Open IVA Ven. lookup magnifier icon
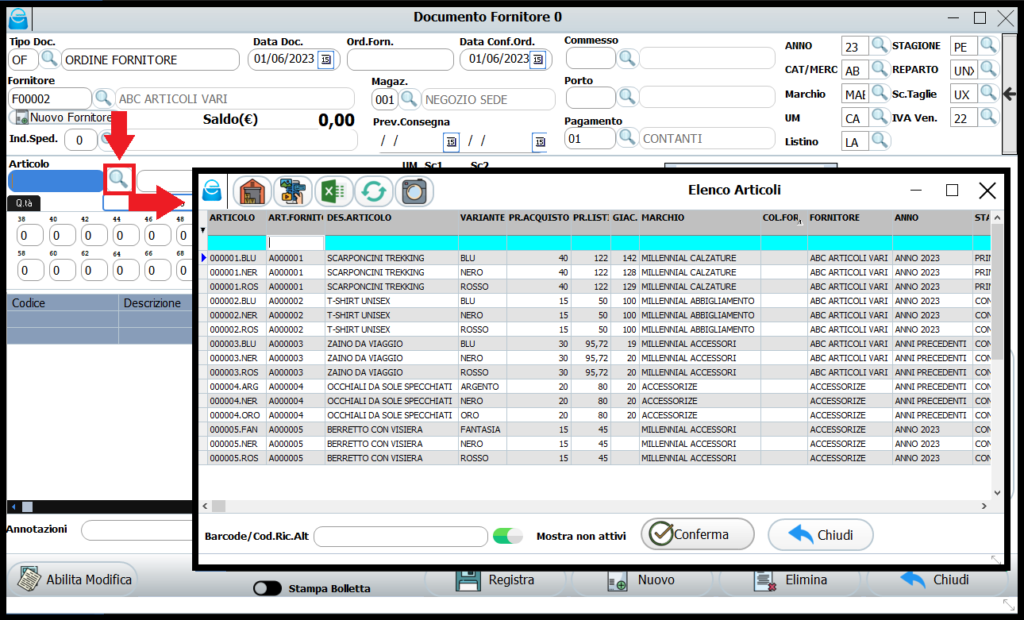This screenshot has width=1024, height=620. click(x=988, y=118)
